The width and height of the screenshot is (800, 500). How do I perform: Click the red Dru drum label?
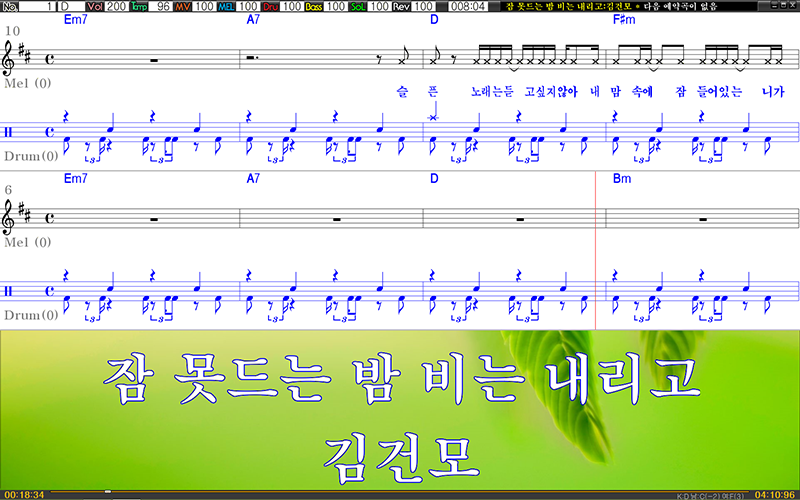[x=270, y=6]
